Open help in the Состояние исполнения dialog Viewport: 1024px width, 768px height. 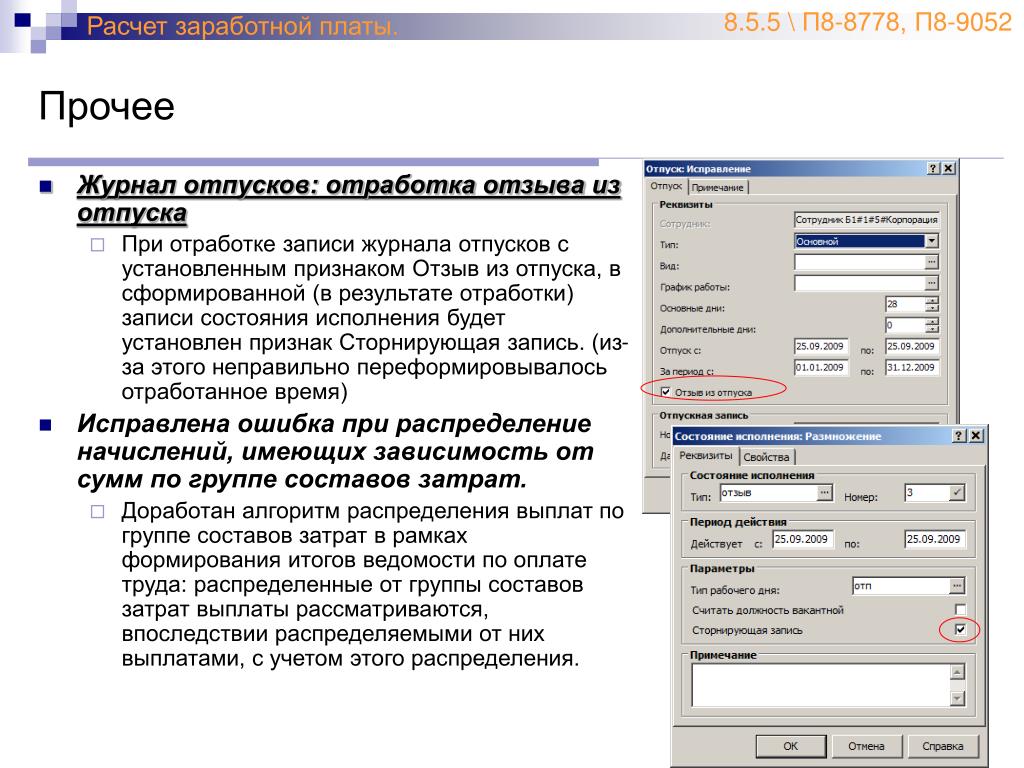click(959, 436)
